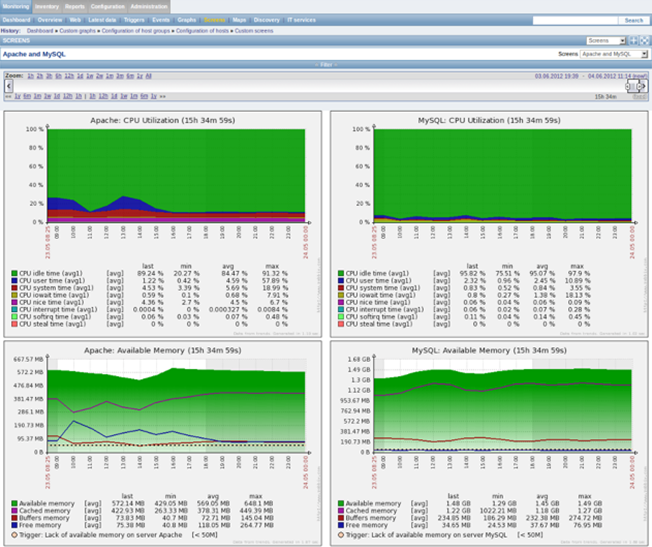Go to Latest data submenu
652x547 pixels.
102,20
